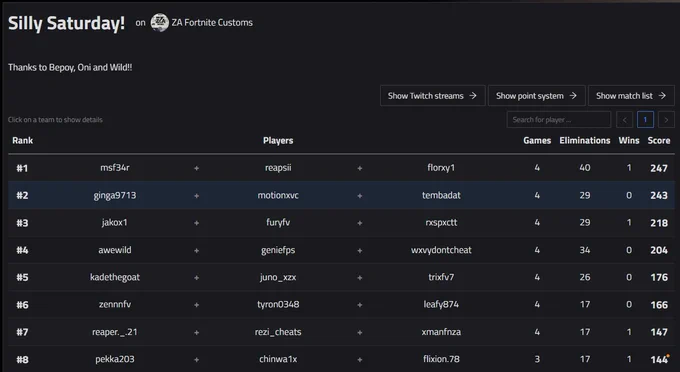Select player tyron0348
This screenshot has width=680, height=372.
pos(278,304)
